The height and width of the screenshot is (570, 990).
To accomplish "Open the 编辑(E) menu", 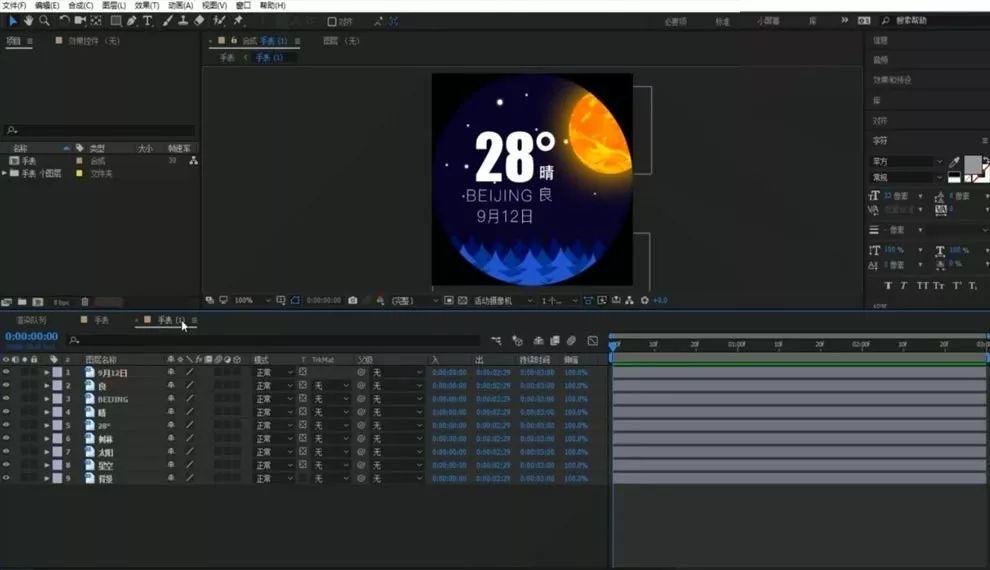I will pyautogui.click(x=47, y=5).
